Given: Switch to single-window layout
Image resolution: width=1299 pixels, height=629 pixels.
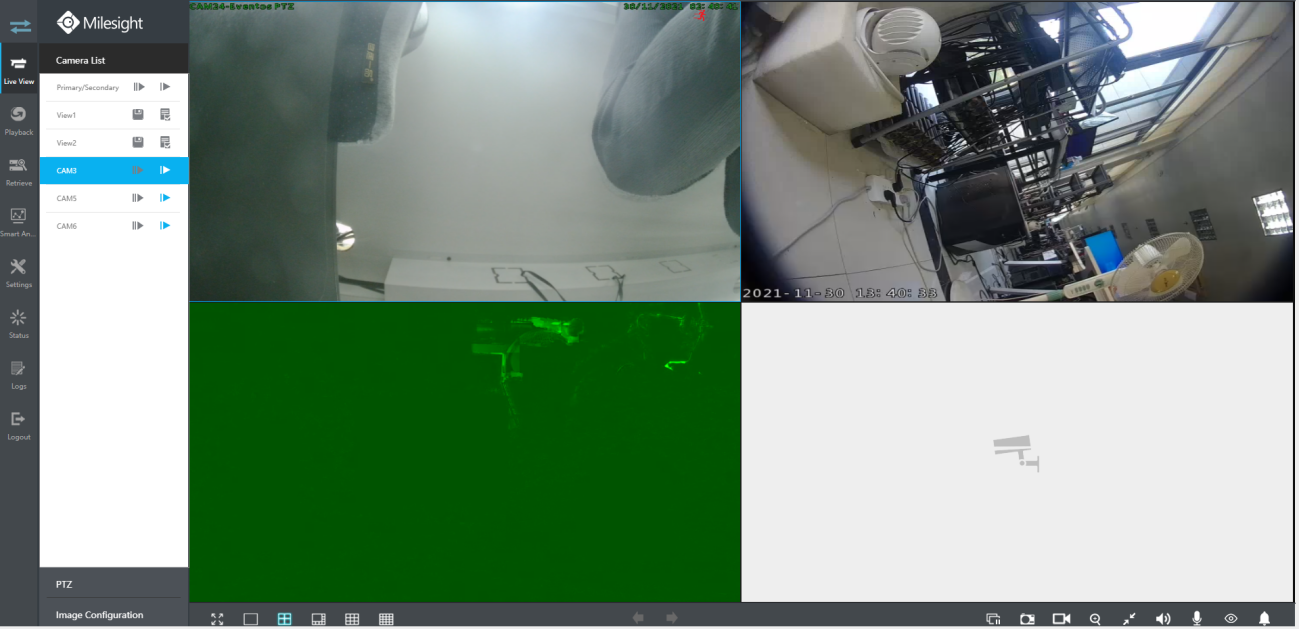Looking at the screenshot, I should [251, 619].
